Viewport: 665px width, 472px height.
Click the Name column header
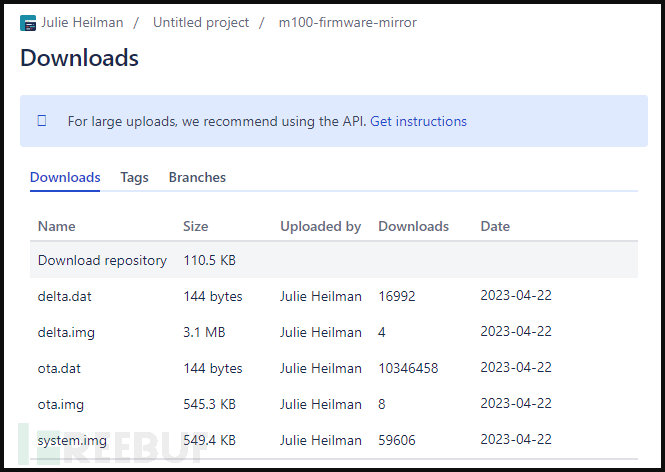click(x=56, y=226)
